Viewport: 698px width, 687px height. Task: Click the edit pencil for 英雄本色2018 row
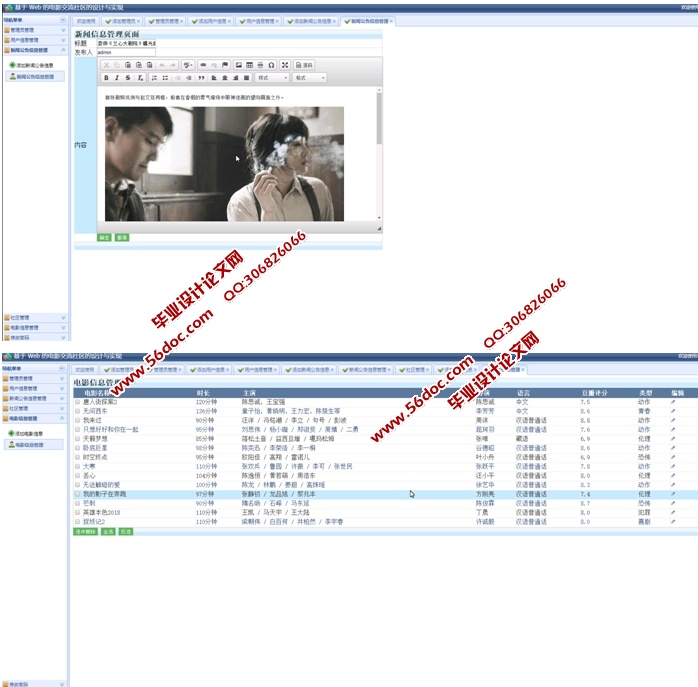[673, 512]
